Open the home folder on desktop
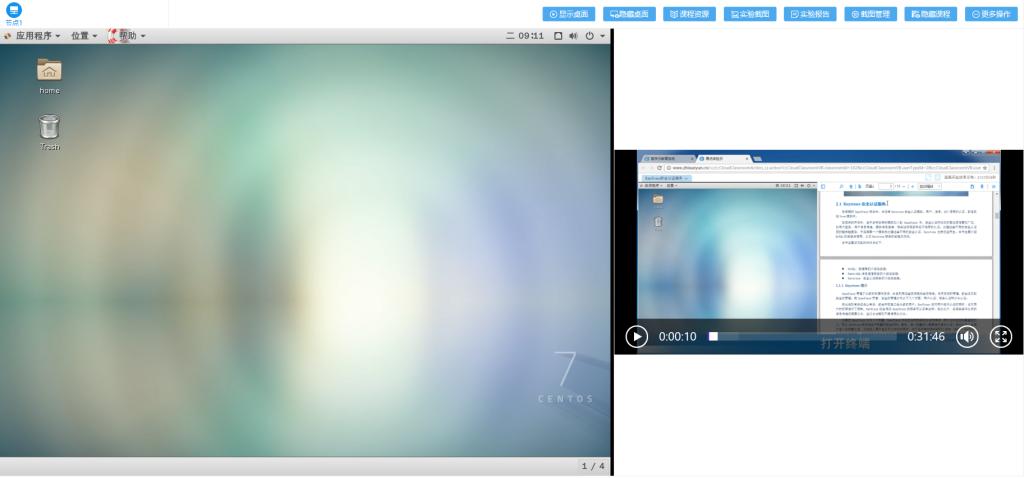Screen dimensions: 1024x478 pyautogui.click(x=49, y=70)
